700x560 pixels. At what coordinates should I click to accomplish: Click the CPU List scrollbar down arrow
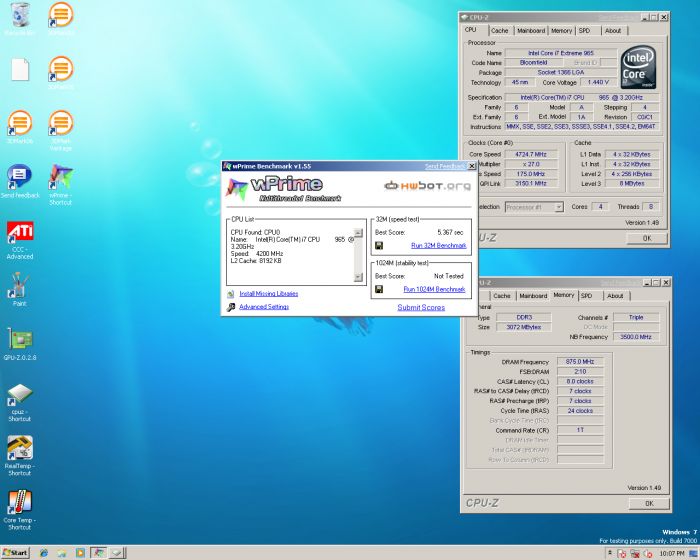(358, 277)
